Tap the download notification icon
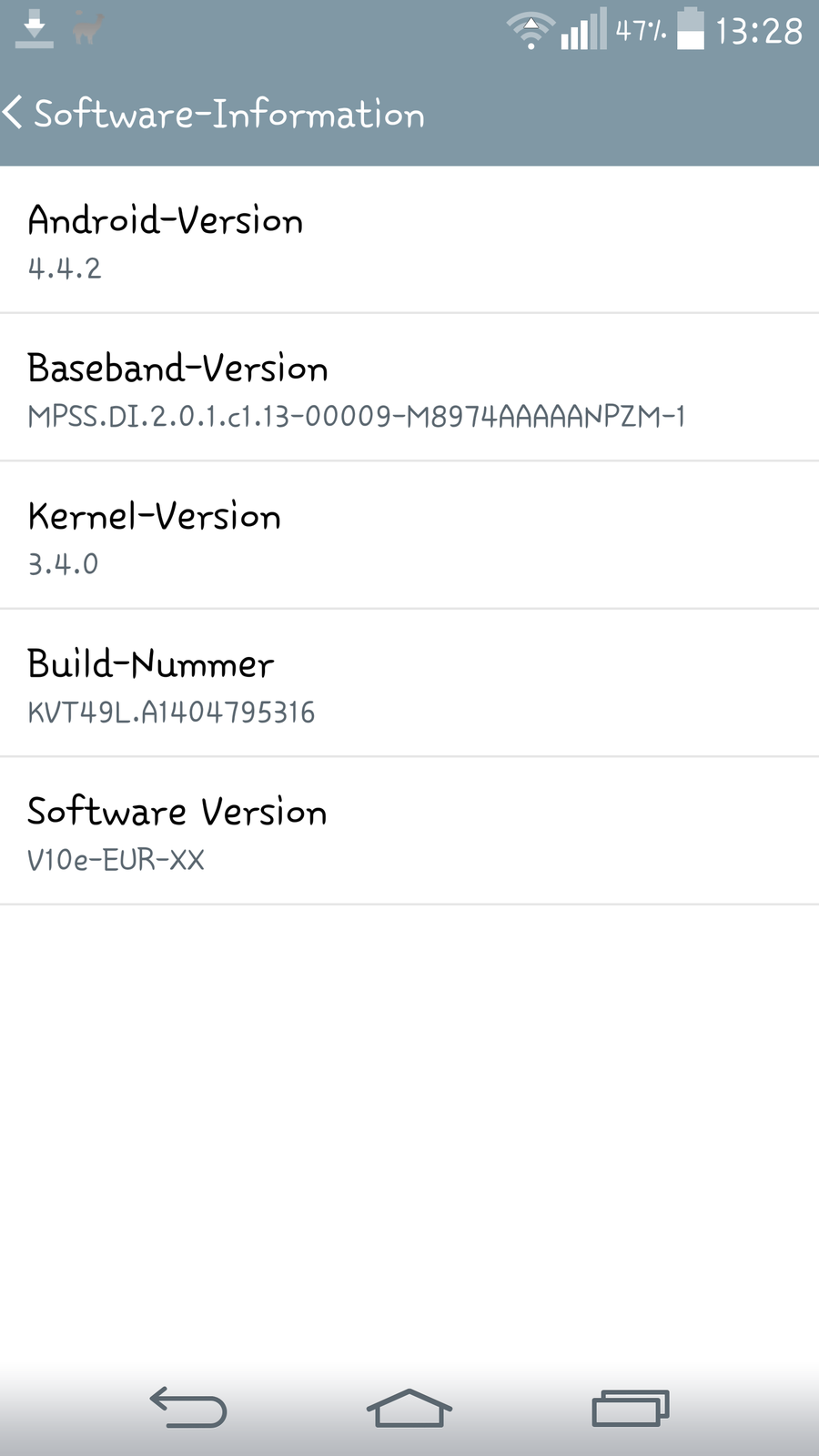This screenshot has width=819, height=1456. pyautogui.click(x=35, y=30)
